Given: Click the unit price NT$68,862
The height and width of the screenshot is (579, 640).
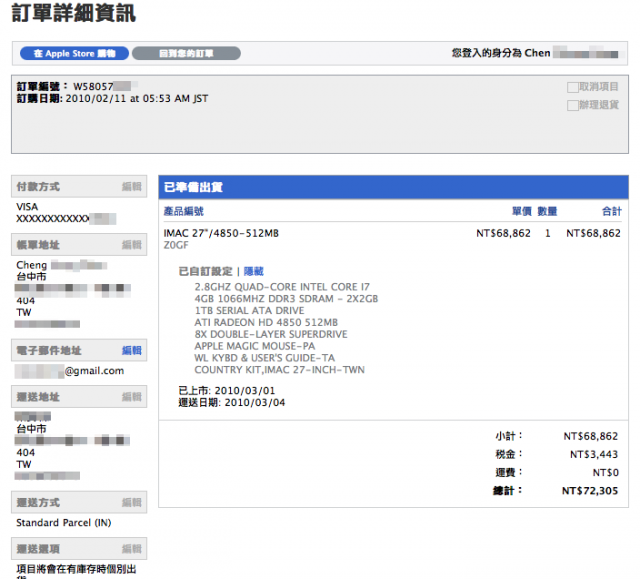Looking at the screenshot, I should [x=503, y=233].
